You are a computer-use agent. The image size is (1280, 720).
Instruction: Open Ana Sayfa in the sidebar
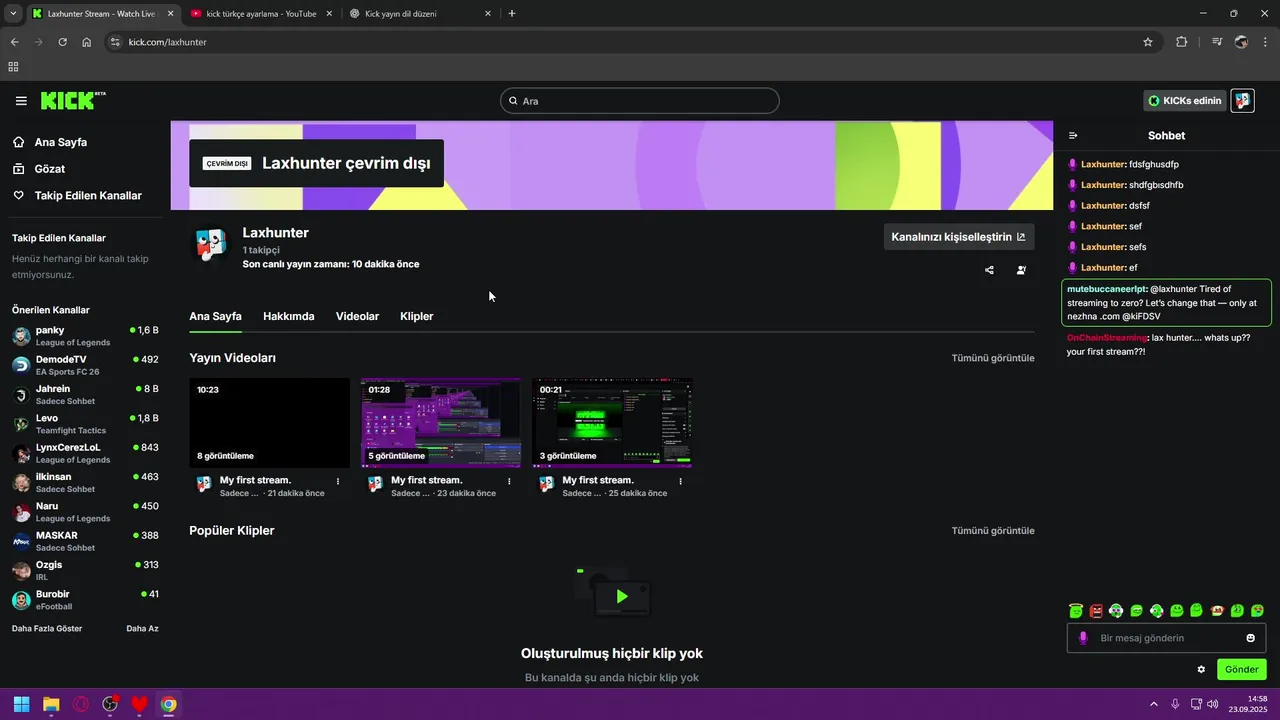(60, 142)
